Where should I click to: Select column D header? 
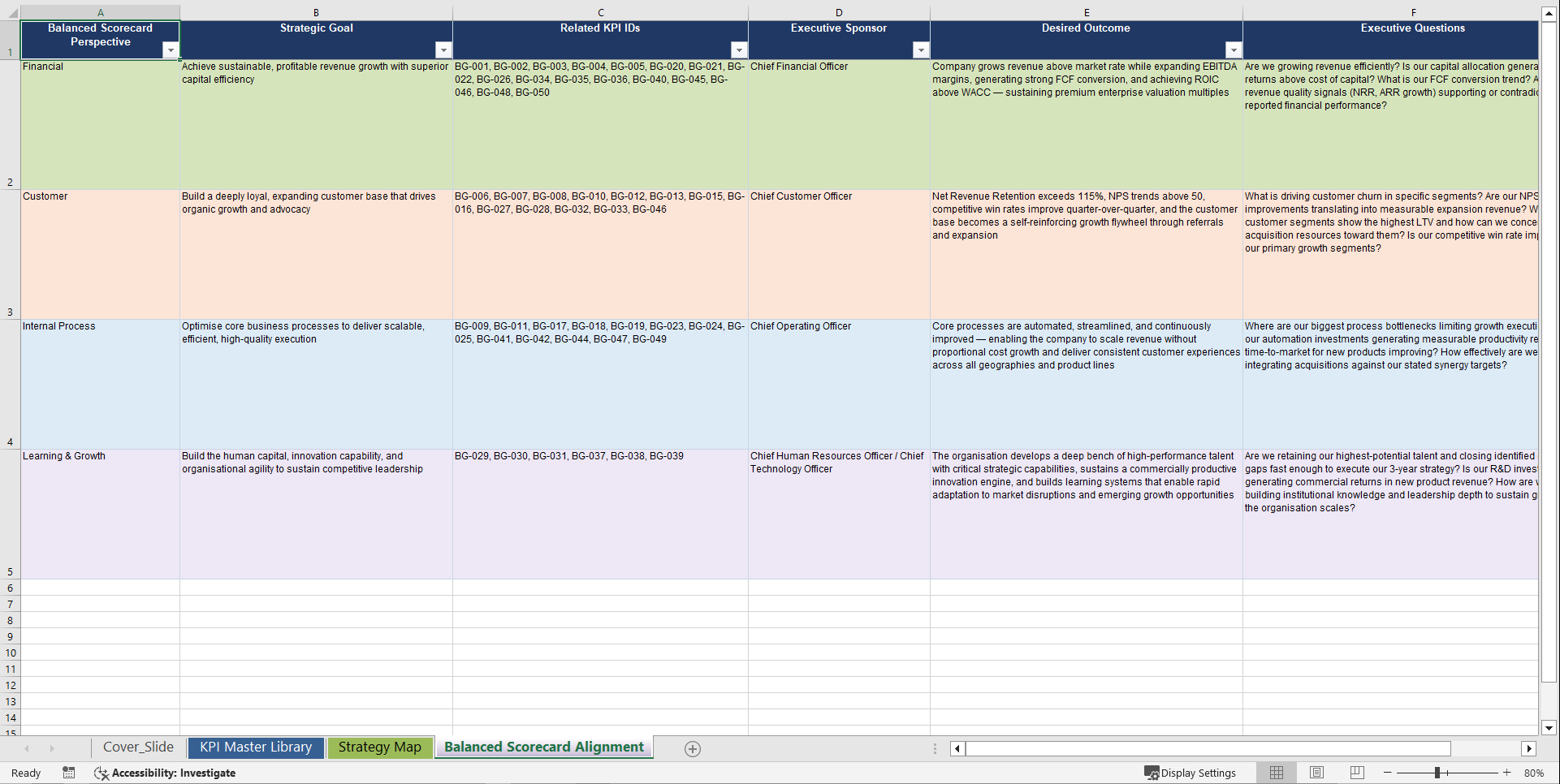pyautogui.click(x=839, y=12)
